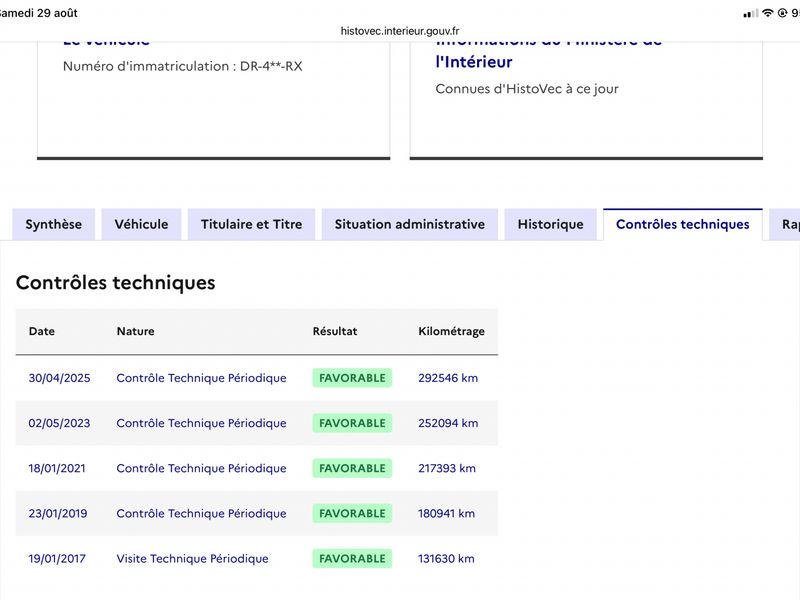Click the Nature column header
Viewport: 800px width, 600px height.
pyautogui.click(x=135, y=331)
